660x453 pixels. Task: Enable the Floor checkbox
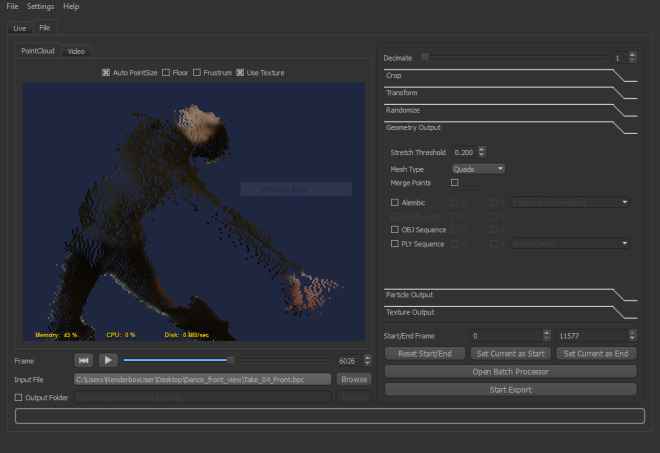pos(166,72)
